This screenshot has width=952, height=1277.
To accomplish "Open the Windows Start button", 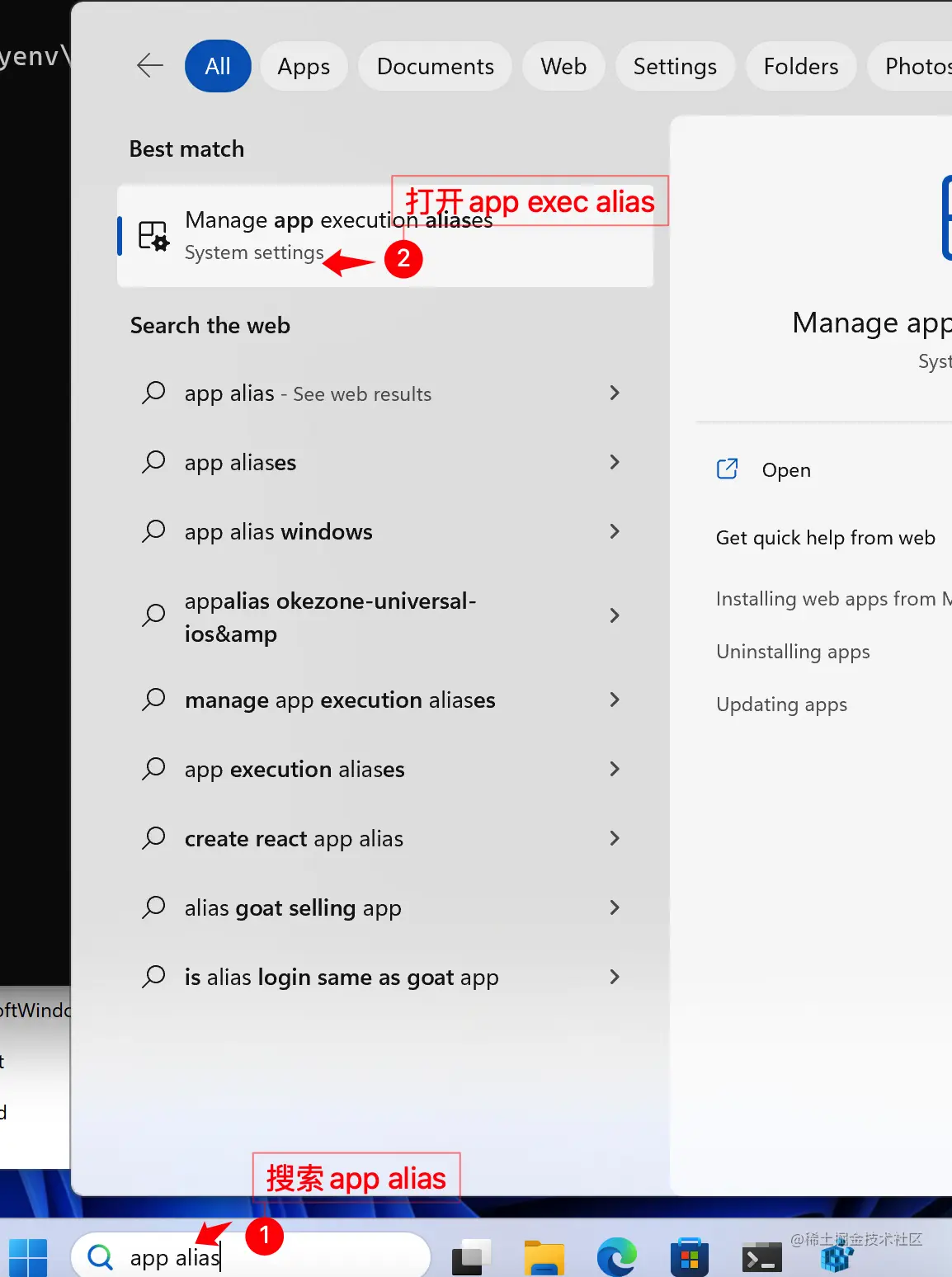I will [28, 1257].
